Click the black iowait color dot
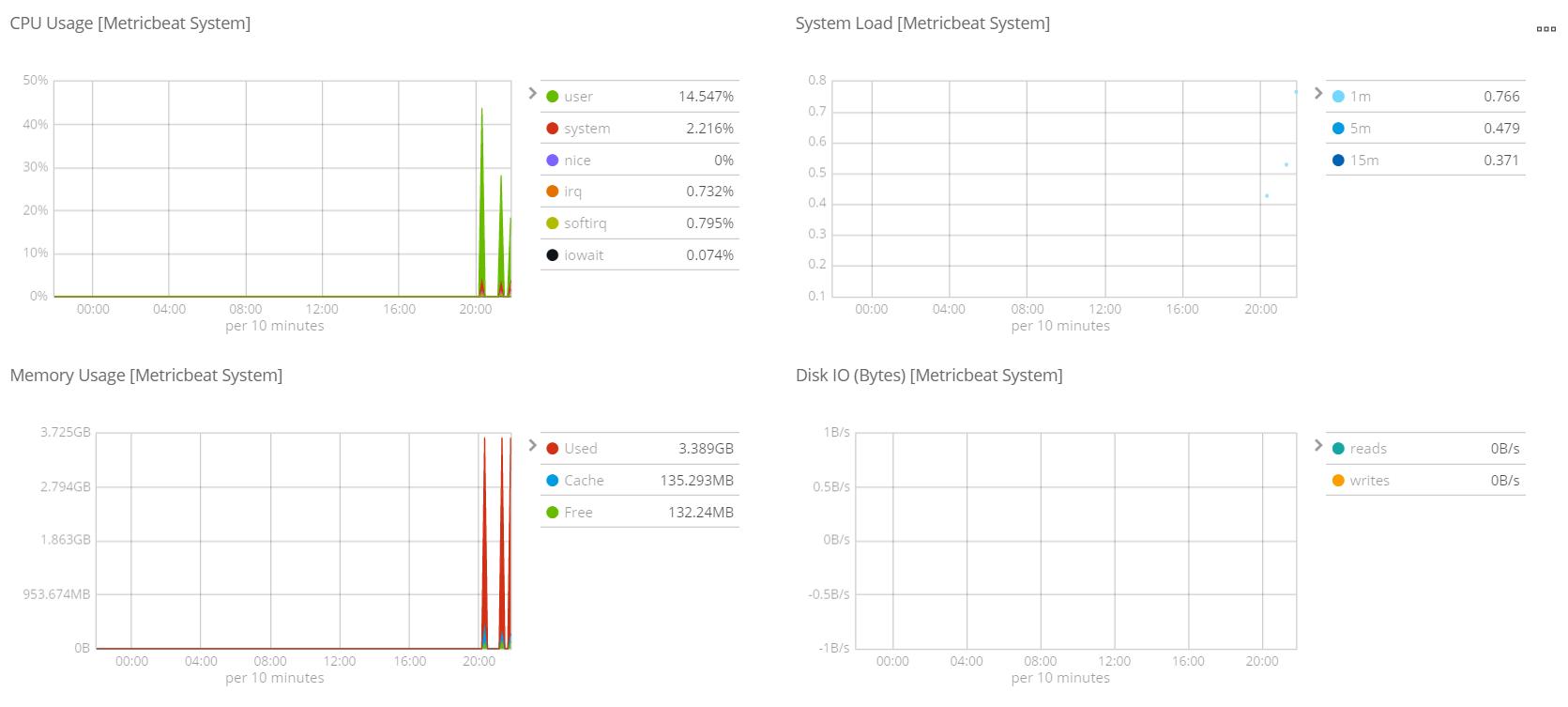The width and height of the screenshot is (1568, 707). click(552, 255)
